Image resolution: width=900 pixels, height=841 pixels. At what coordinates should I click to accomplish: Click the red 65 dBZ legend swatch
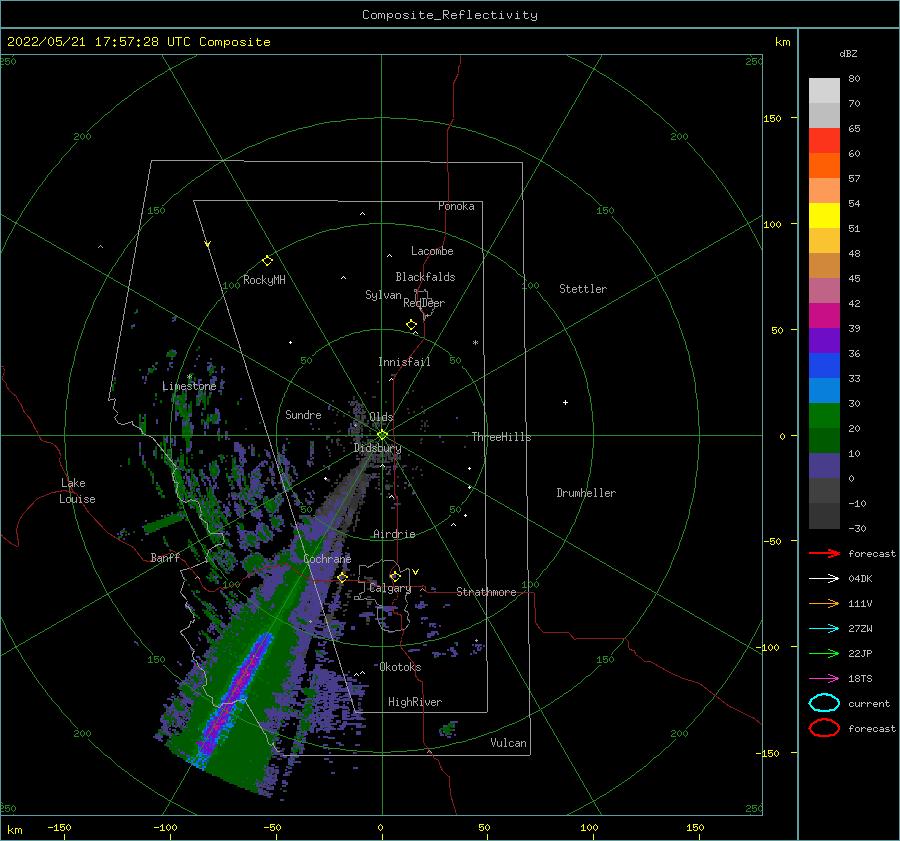click(824, 140)
